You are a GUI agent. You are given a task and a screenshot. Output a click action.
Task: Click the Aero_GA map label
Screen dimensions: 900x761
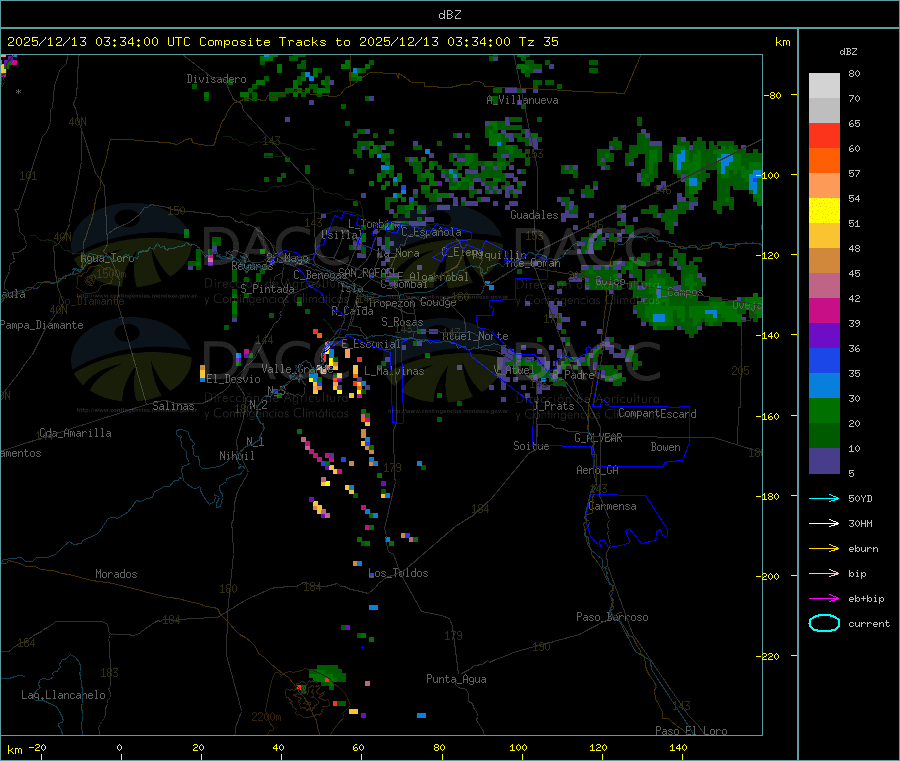pyautogui.click(x=598, y=471)
